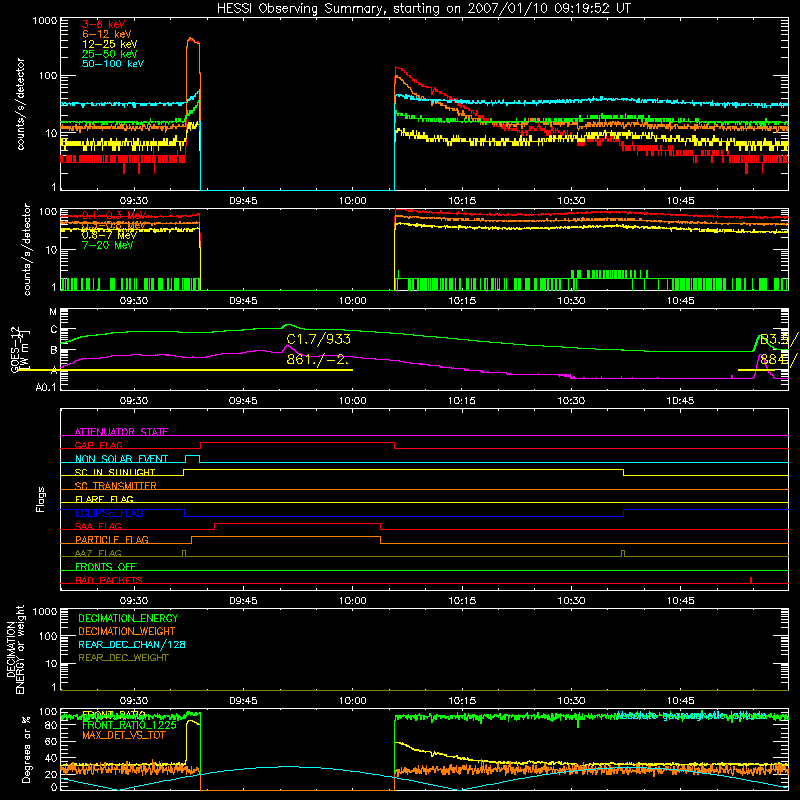Viewport: 800px width, 800px height.
Task: Click the 10:45 tick under the decimation panel
Action: click(680, 701)
